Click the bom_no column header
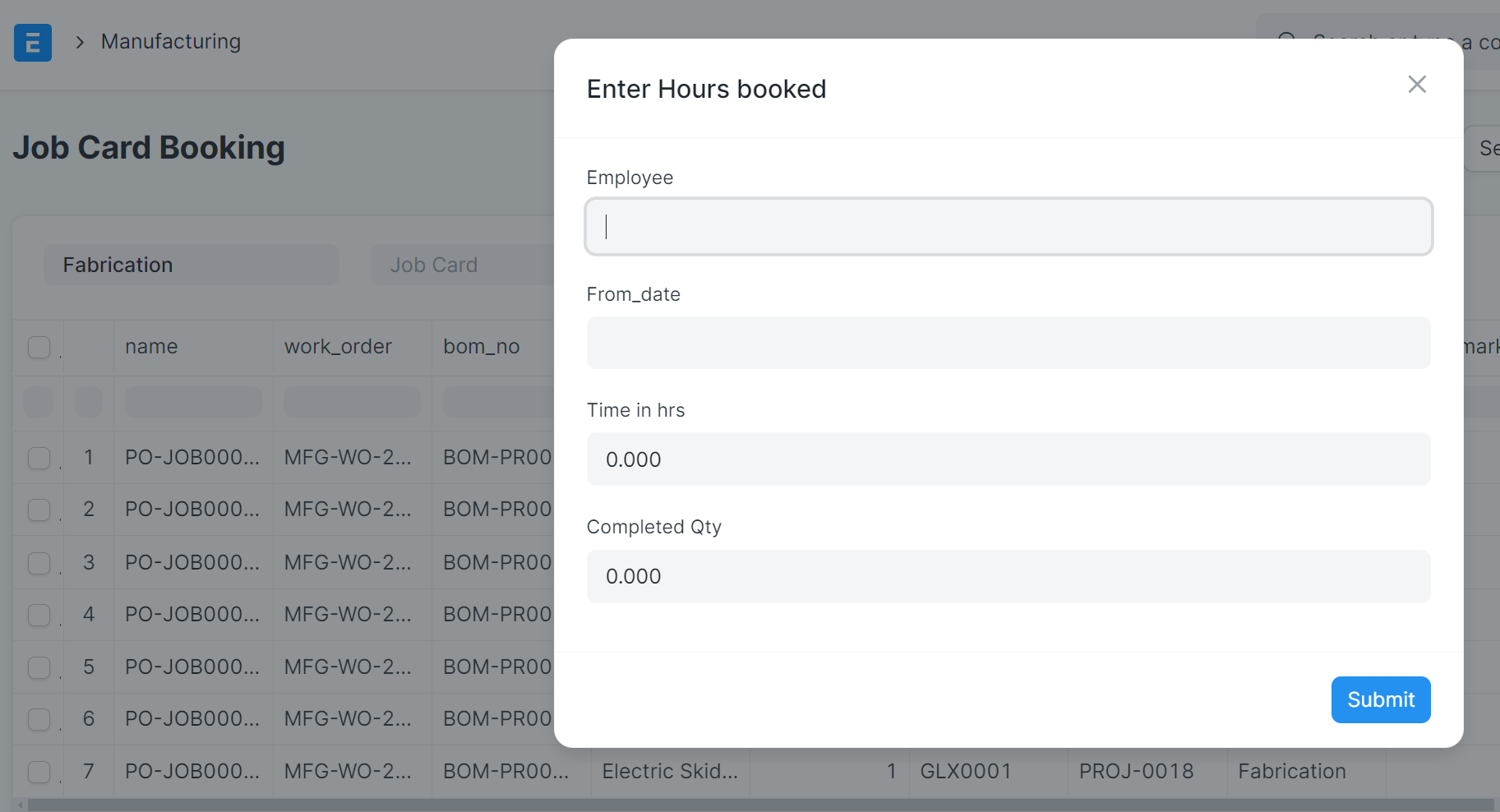This screenshot has height=812, width=1500. pos(482,347)
